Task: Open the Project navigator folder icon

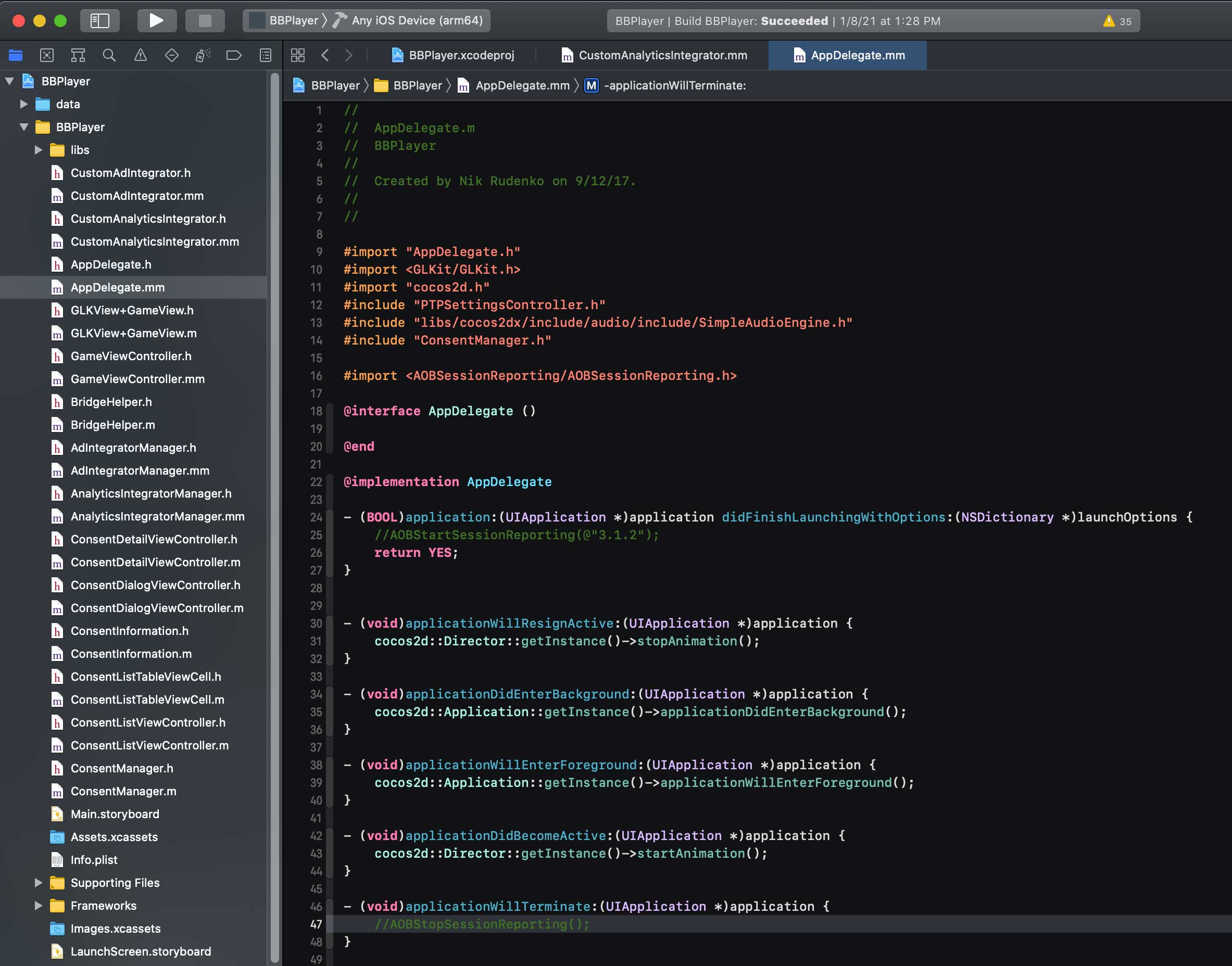Action: click(x=16, y=55)
